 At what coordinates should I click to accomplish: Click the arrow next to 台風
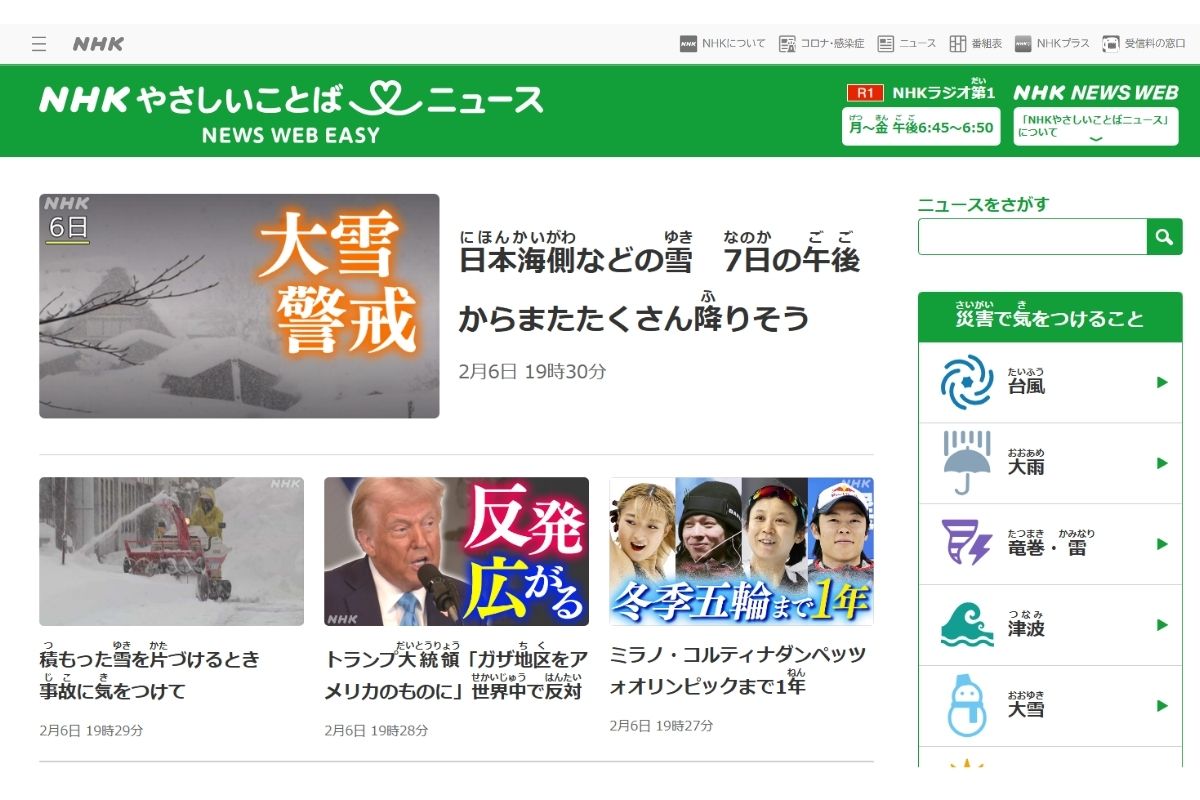click(1161, 382)
